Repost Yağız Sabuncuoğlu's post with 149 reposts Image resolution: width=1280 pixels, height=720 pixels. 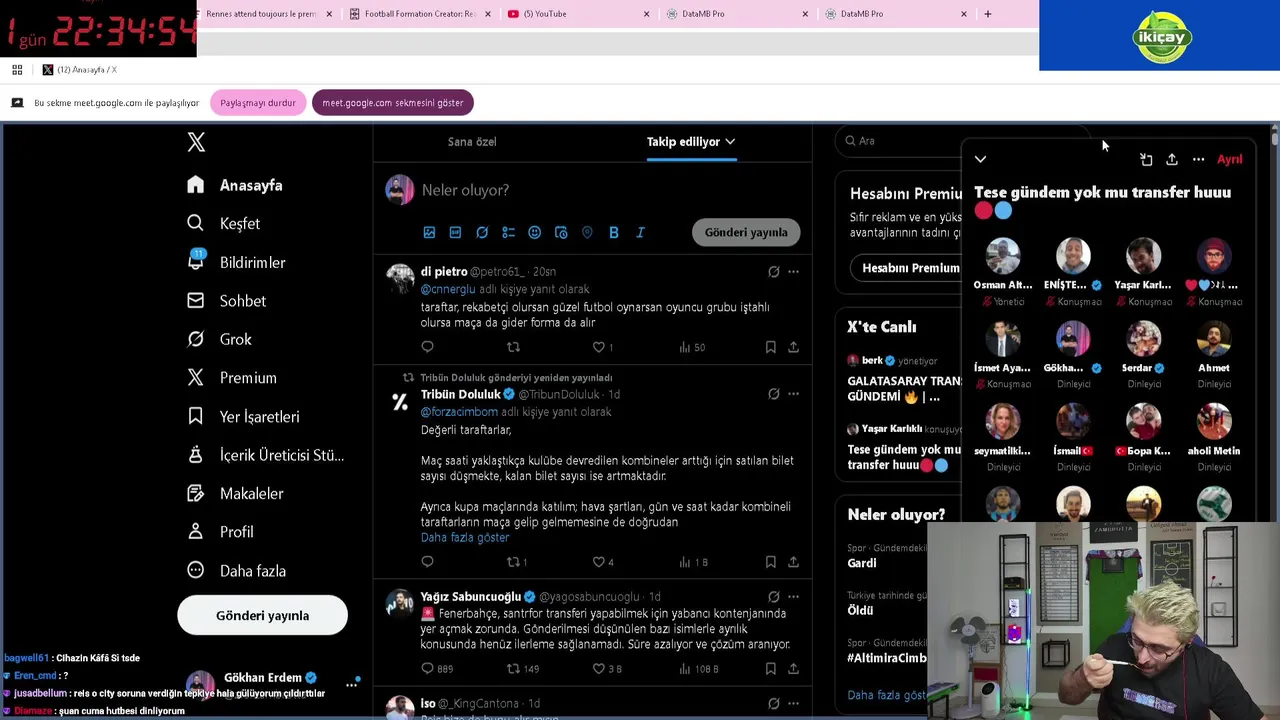coord(522,668)
